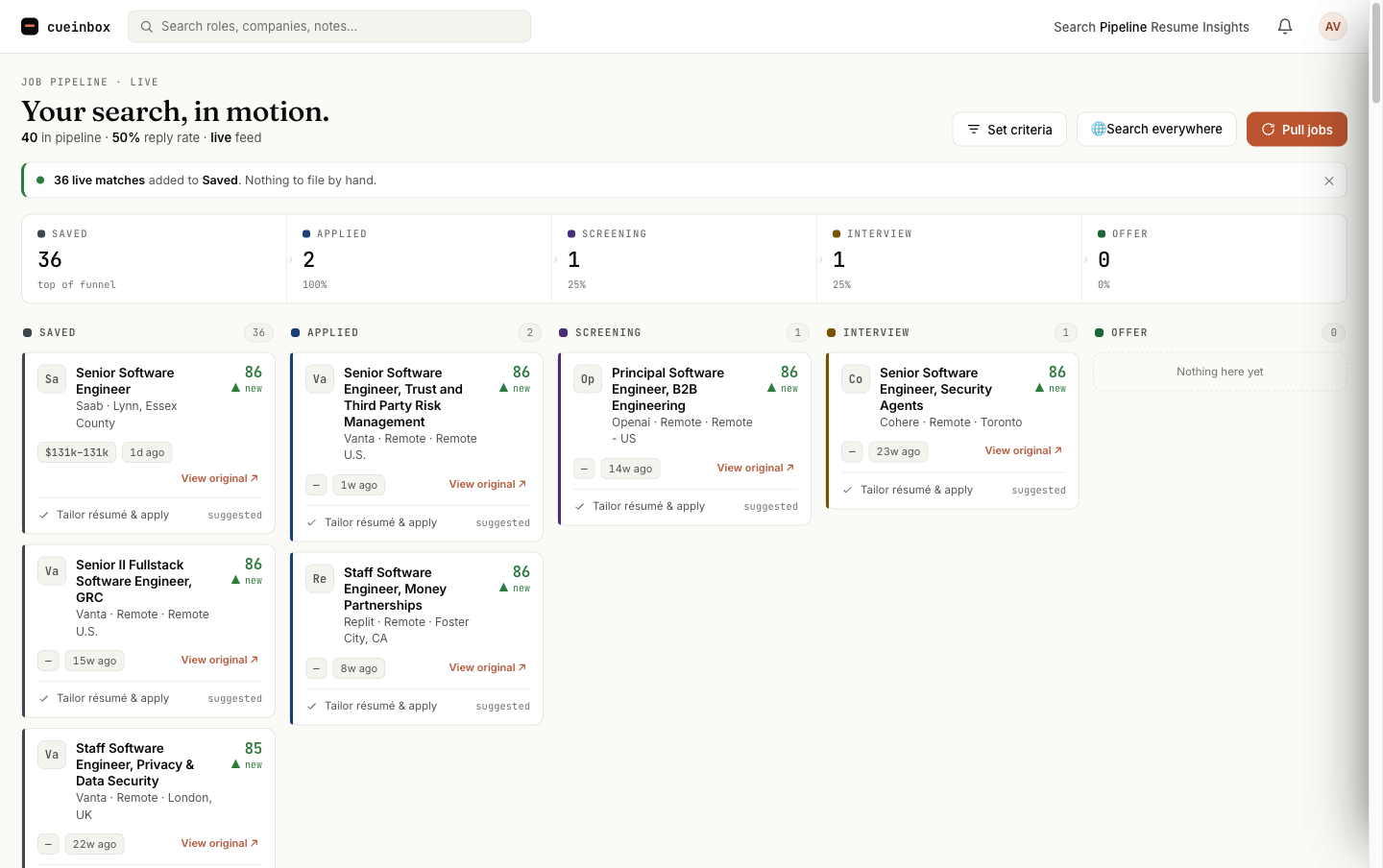Select the Screening funnel stat
The image size is (1383, 868).
[x=685, y=259]
